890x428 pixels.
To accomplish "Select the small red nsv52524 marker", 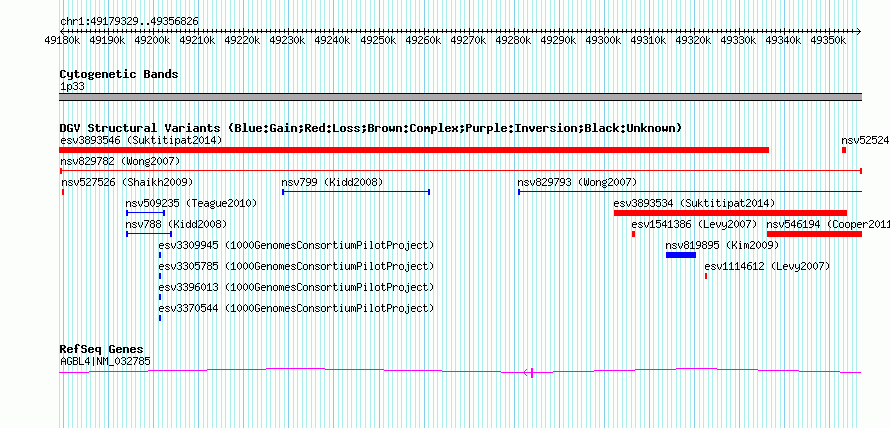I will [844, 150].
